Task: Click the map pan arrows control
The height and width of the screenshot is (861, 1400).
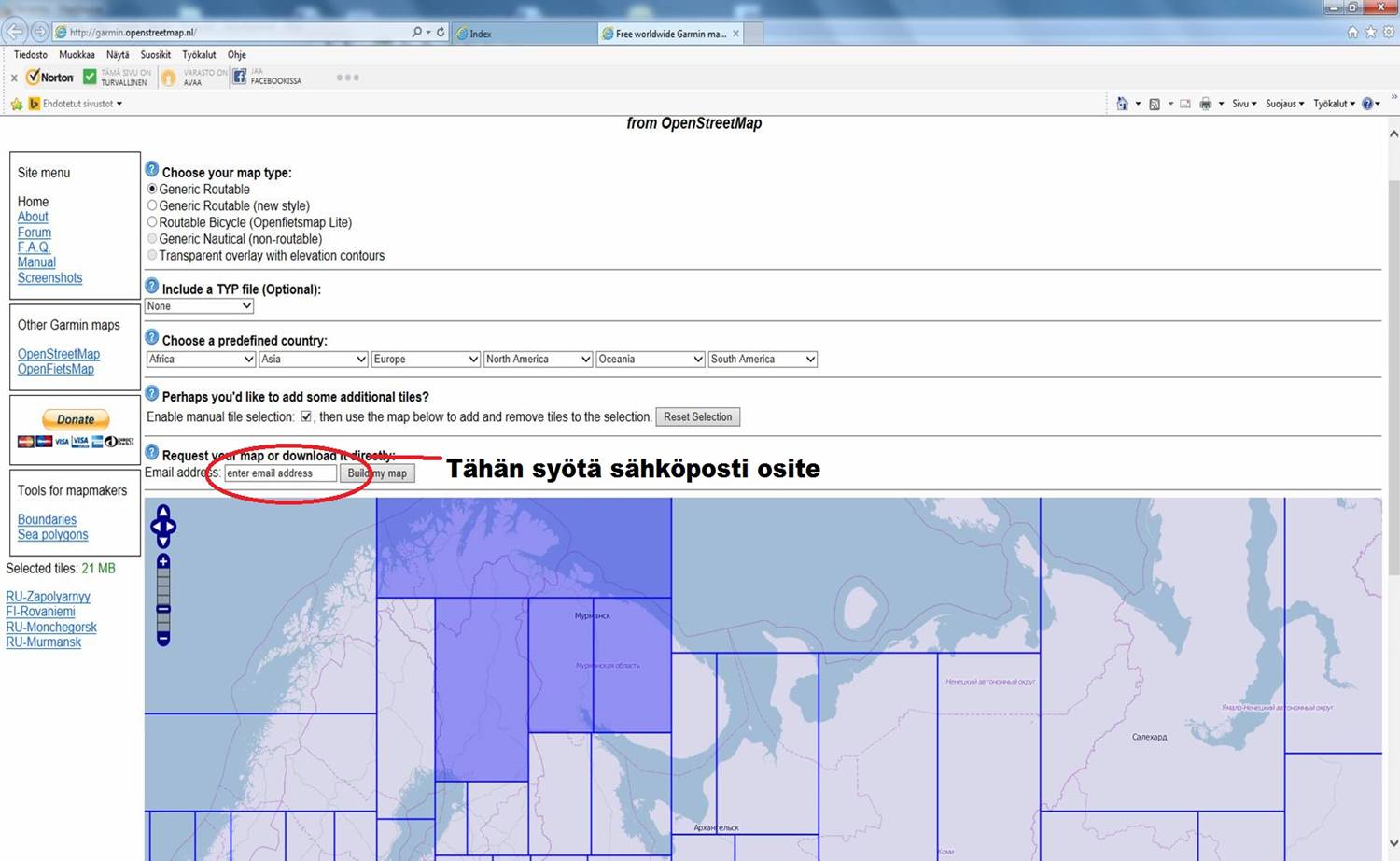Action: click(x=163, y=527)
